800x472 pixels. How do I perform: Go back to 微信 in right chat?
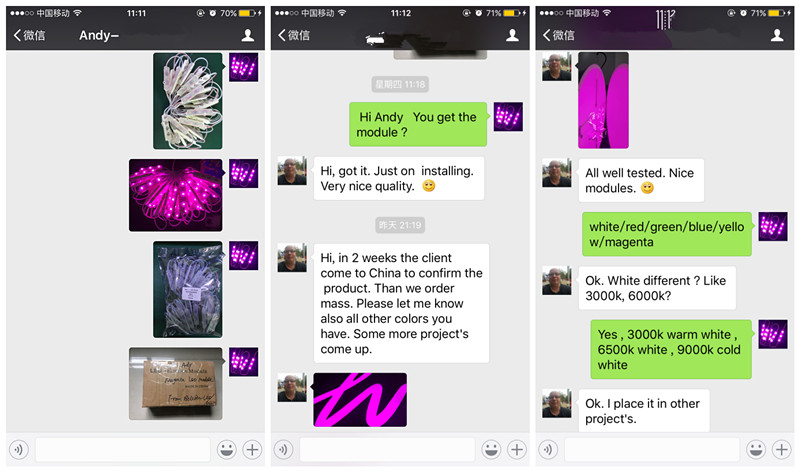tap(559, 35)
